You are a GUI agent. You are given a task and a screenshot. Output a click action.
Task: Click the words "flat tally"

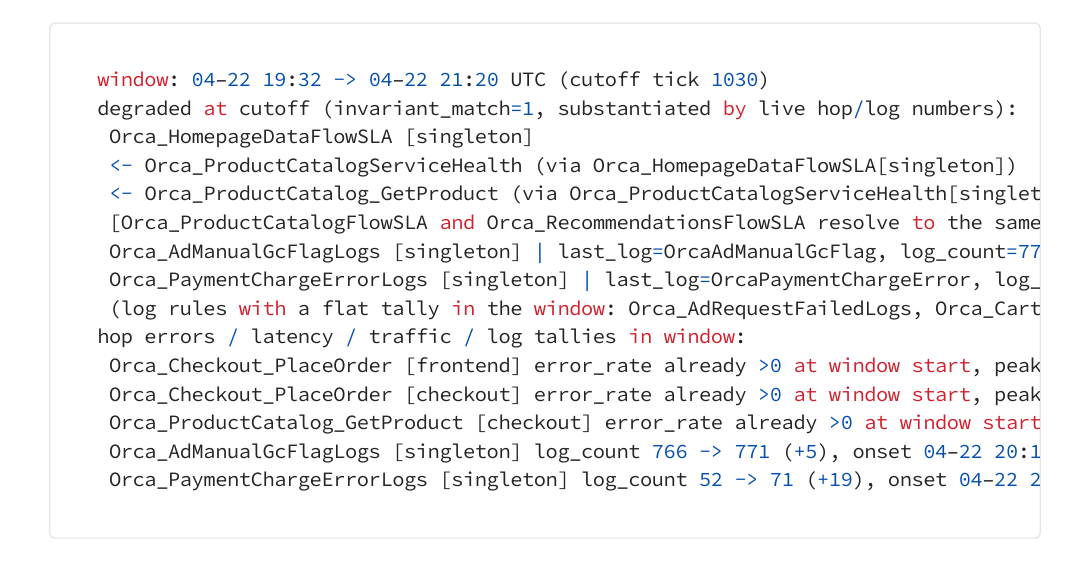(x=380, y=308)
